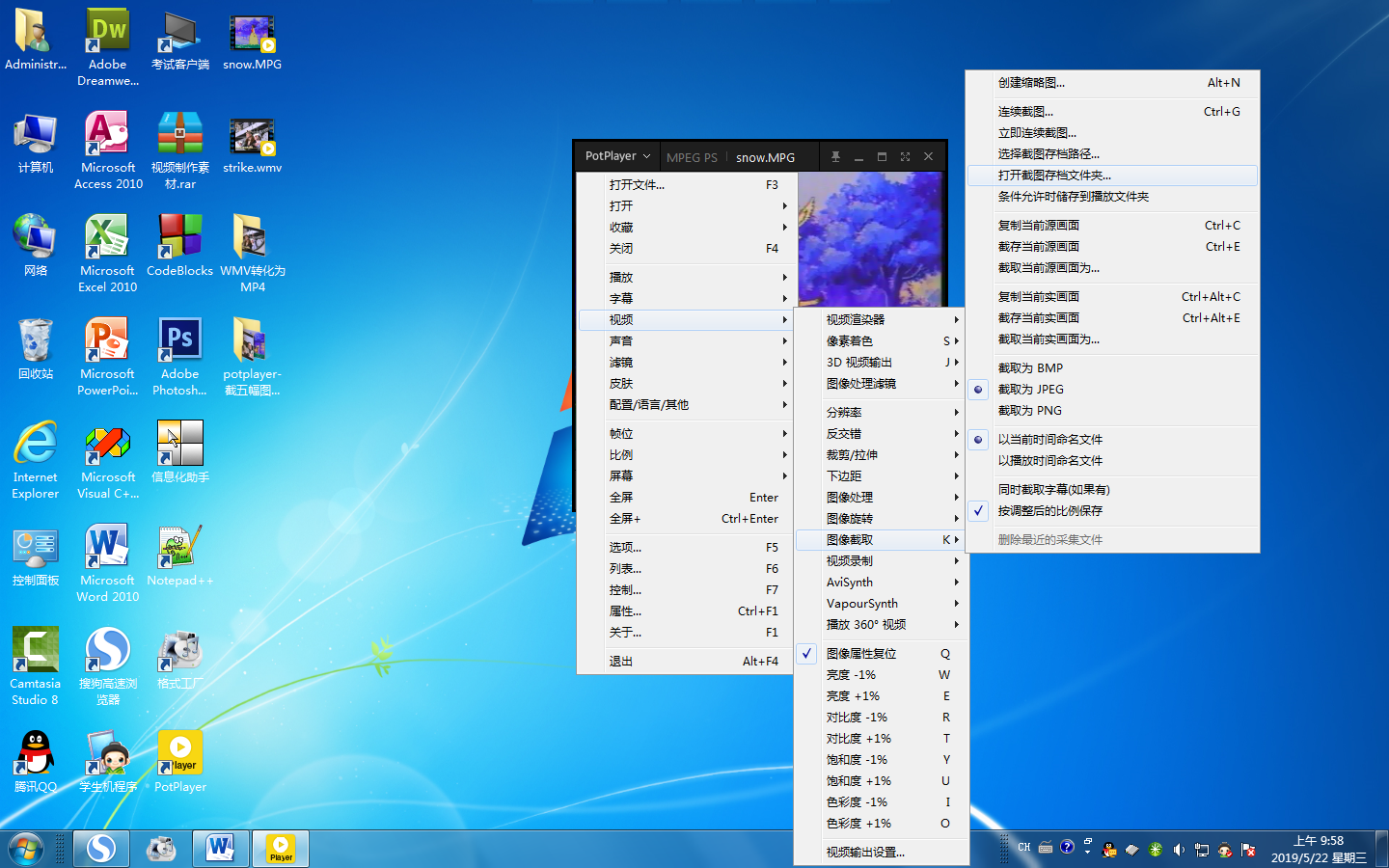Image resolution: width=1389 pixels, height=868 pixels.
Task: Select snow.MPG video file on desktop
Action: (252, 40)
